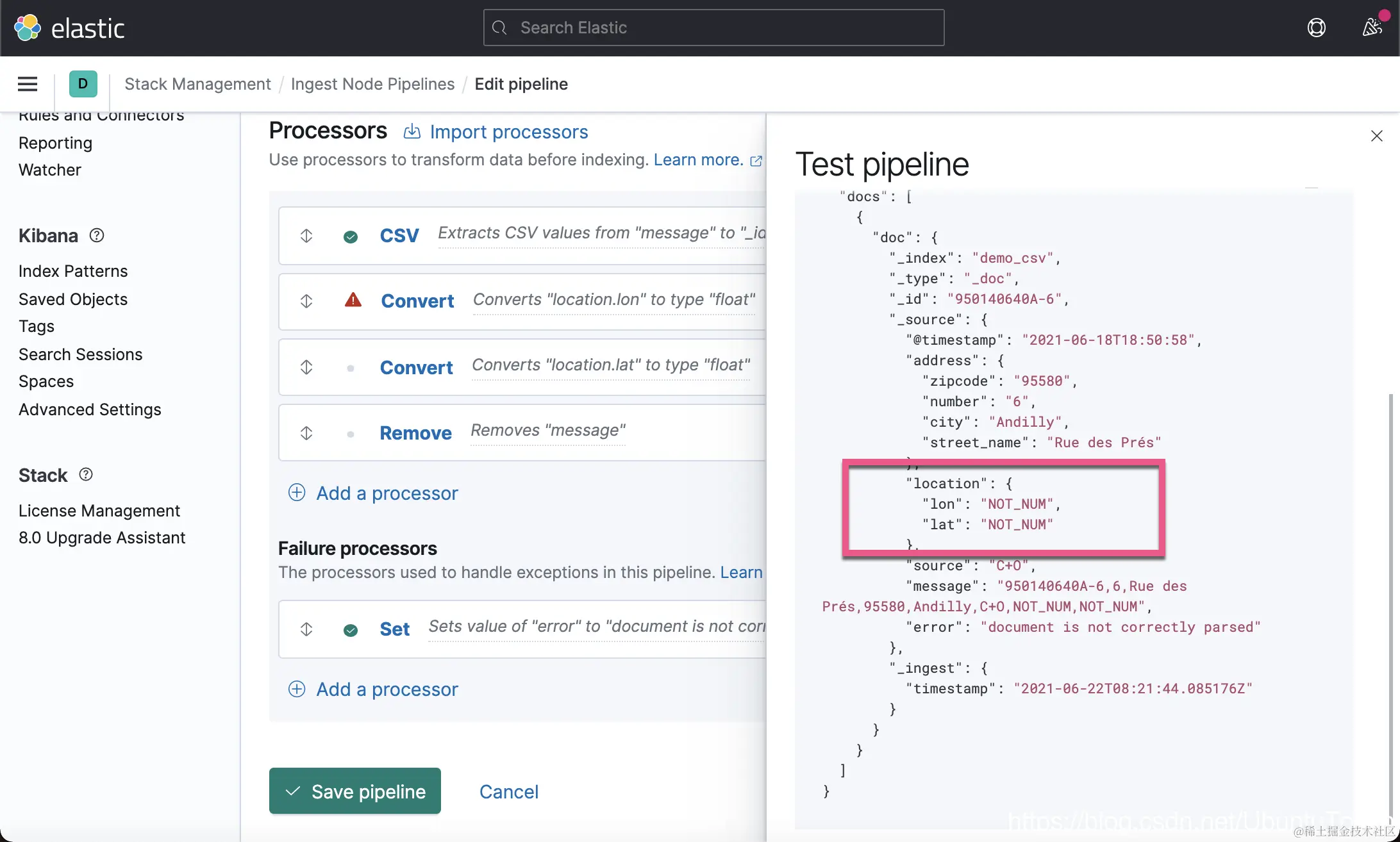The image size is (1400, 842).
Task: Click the red warning icon on Convert
Action: tap(353, 300)
